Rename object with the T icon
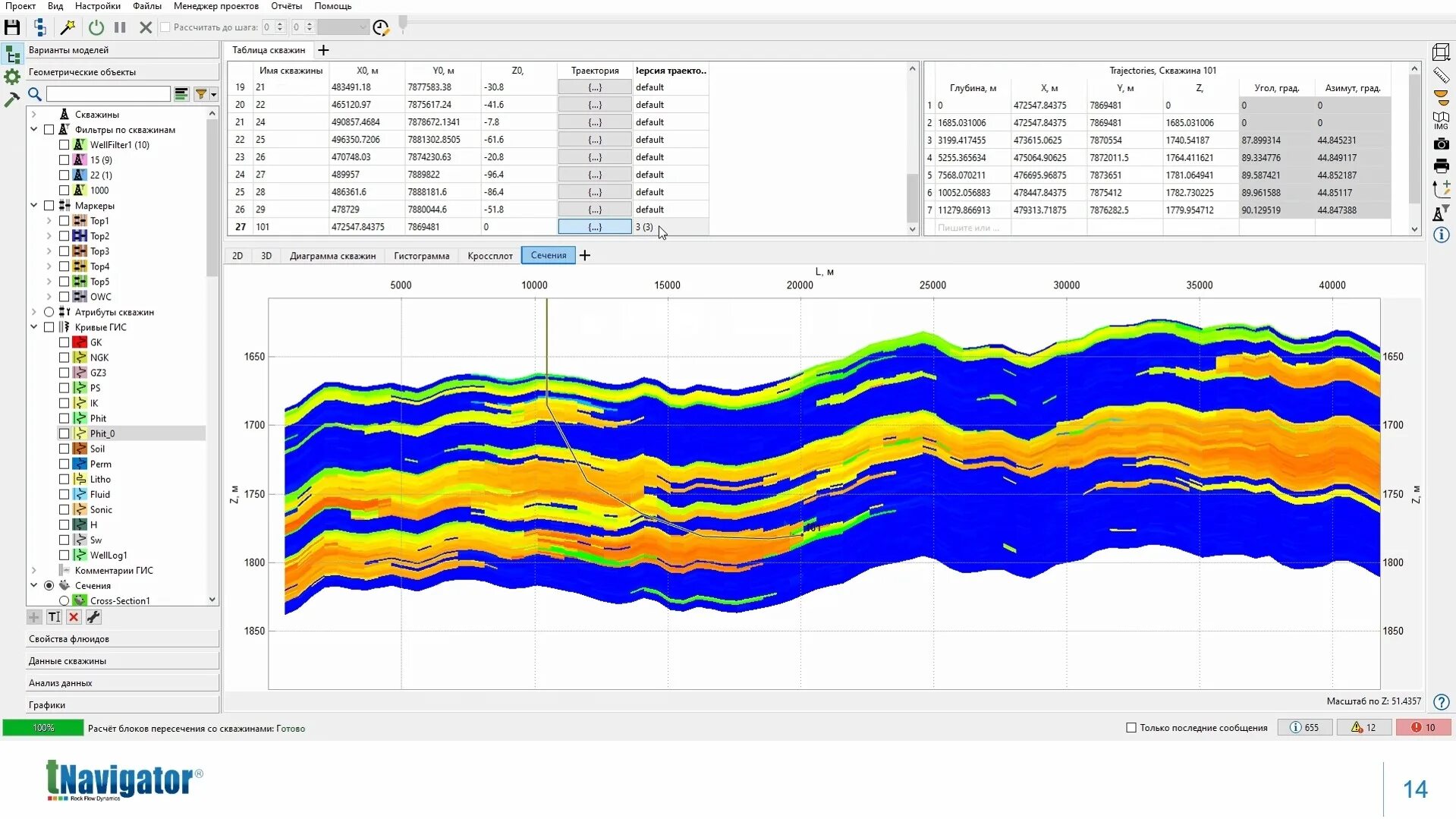Image resolution: width=1456 pixels, height=819 pixels. [x=54, y=617]
